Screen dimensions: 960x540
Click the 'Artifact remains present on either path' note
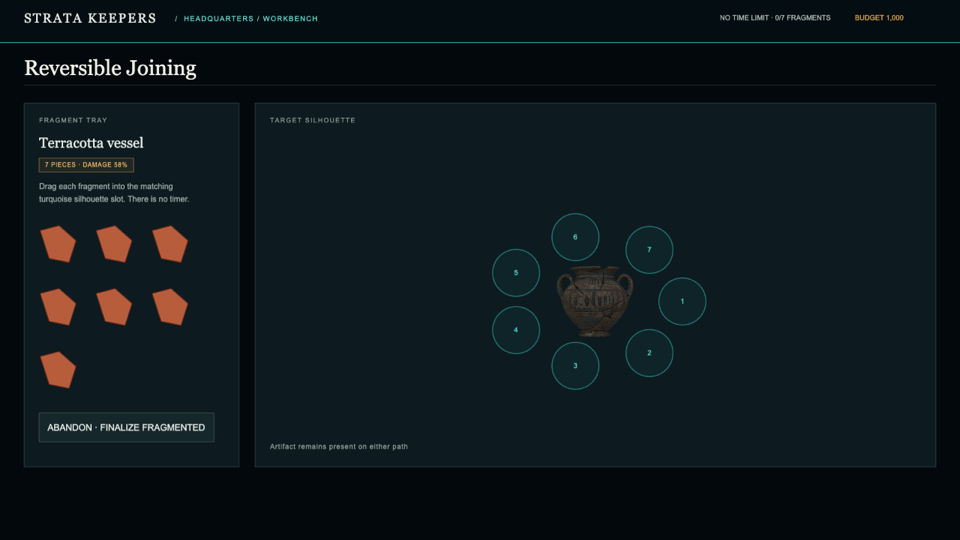coord(339,446)
